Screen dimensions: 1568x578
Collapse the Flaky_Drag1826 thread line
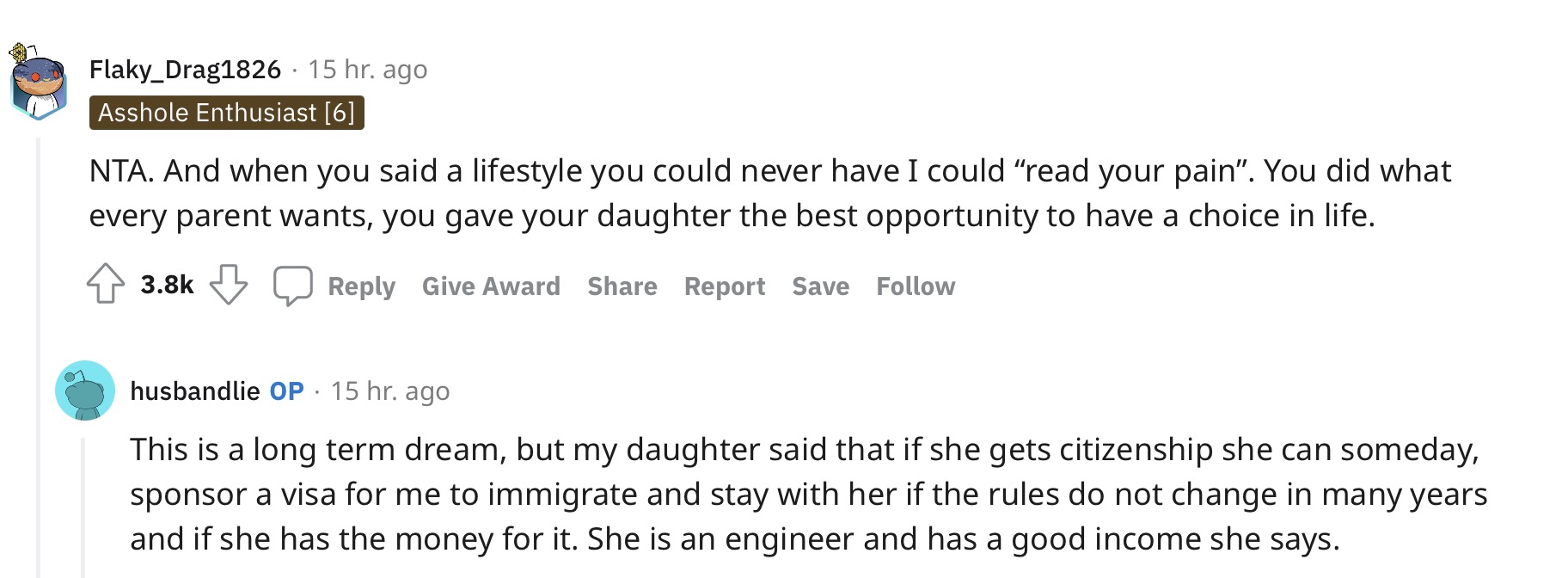[x=38, y=357]
